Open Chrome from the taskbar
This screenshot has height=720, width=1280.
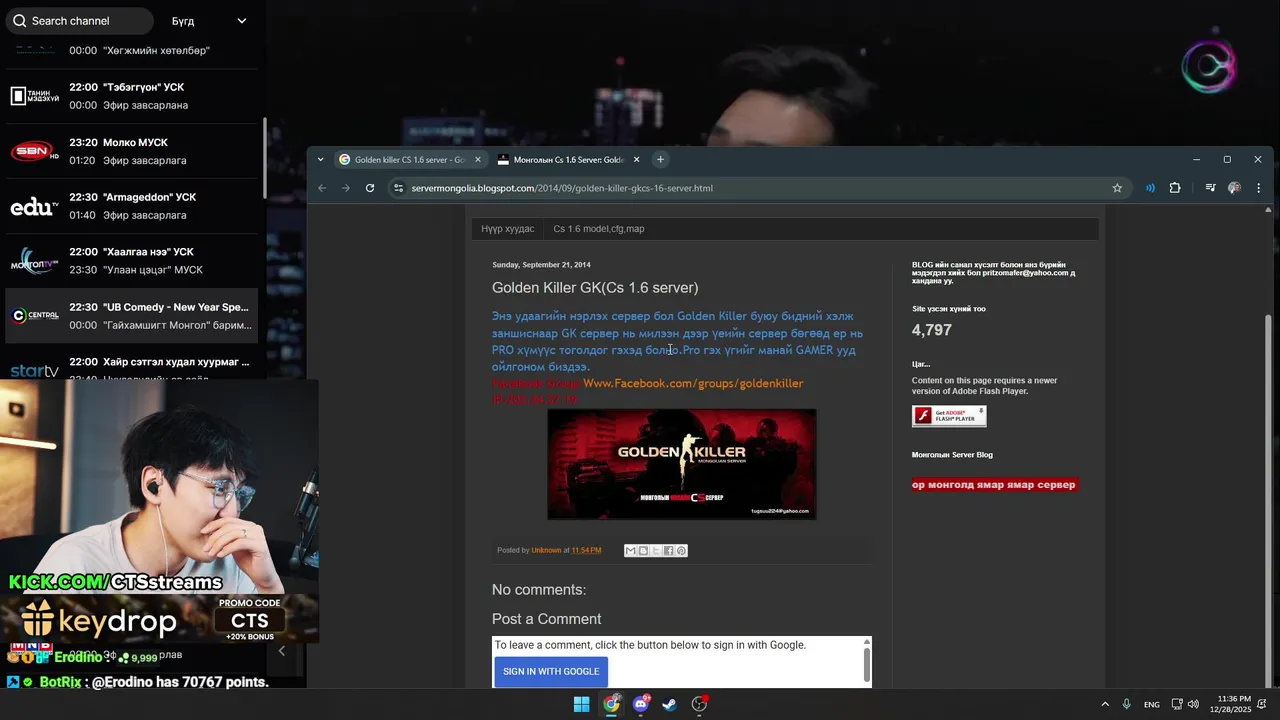611,704
